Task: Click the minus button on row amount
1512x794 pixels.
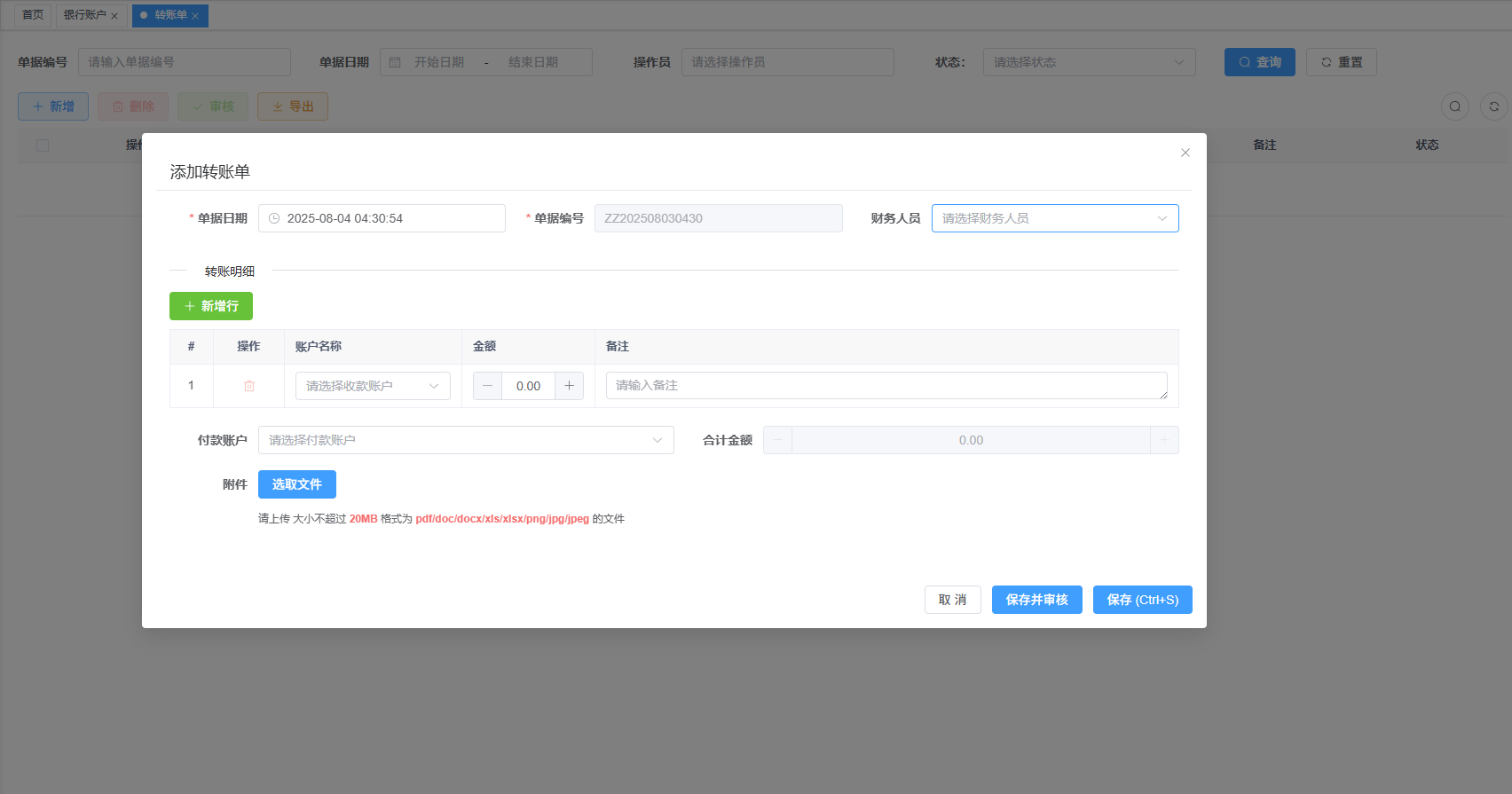Action: coord(487,386)
